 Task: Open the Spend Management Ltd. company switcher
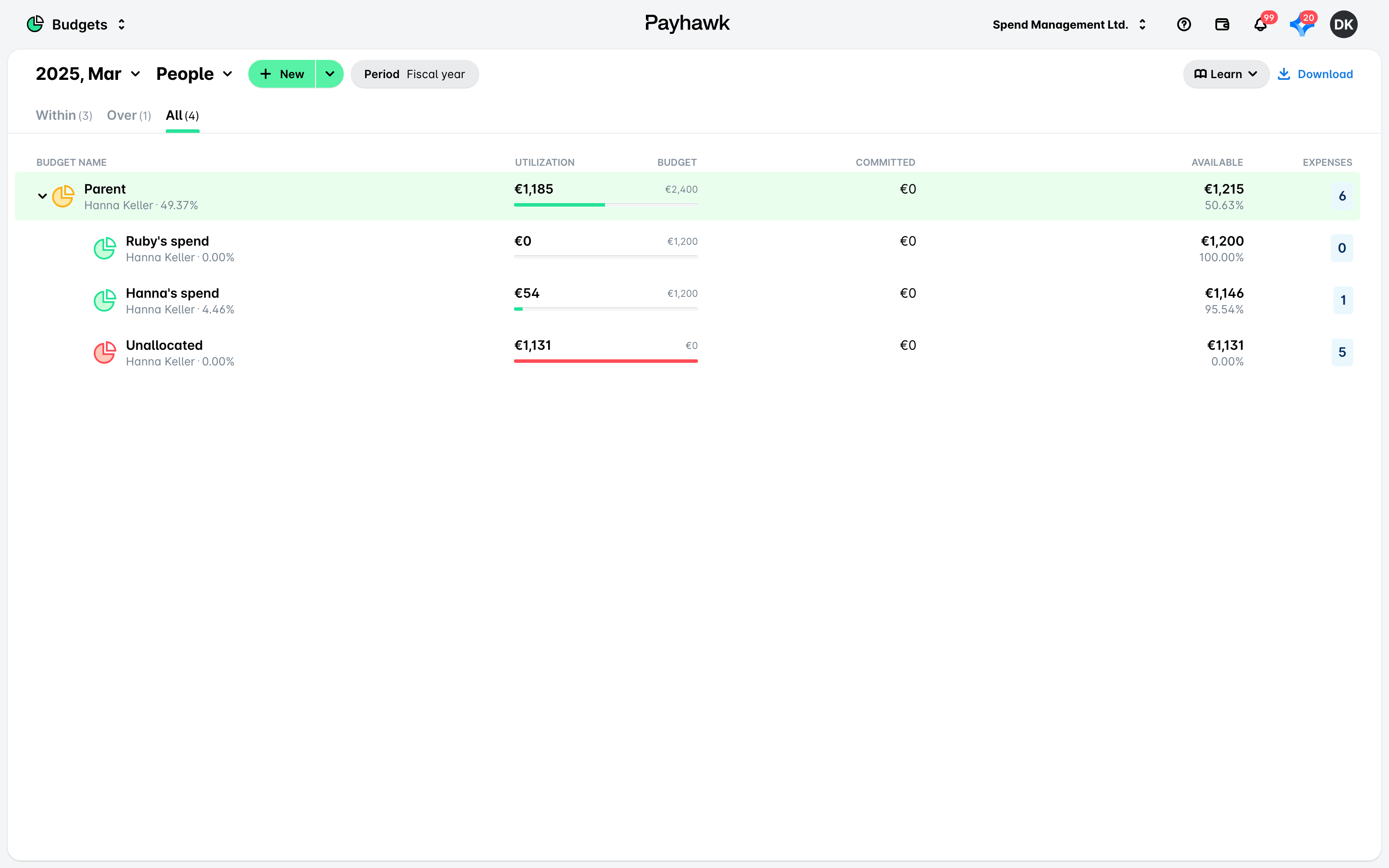tap(1069, 25)
